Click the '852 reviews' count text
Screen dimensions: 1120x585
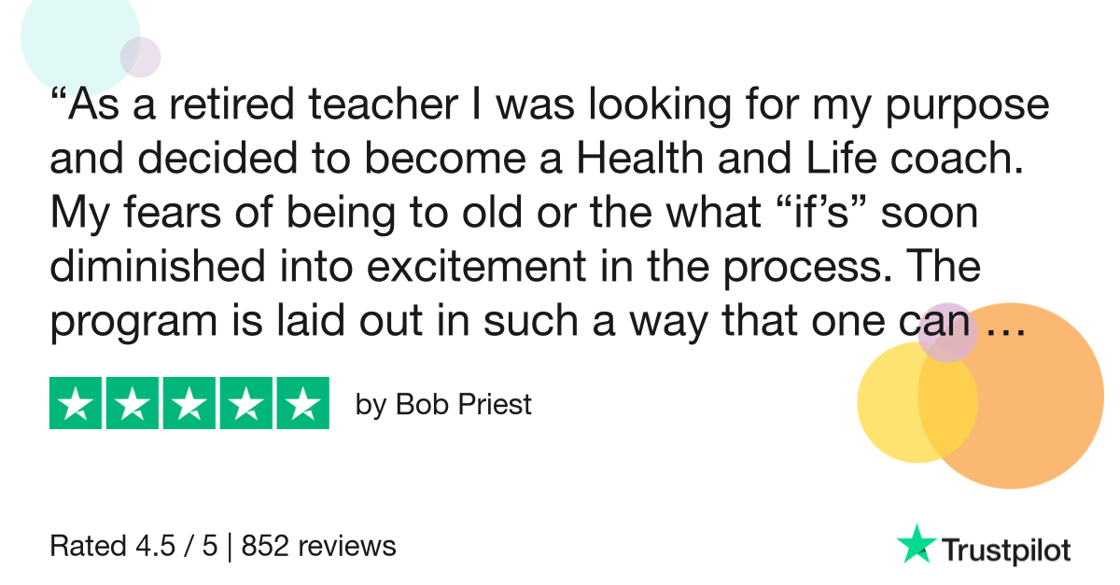[319, 546]
